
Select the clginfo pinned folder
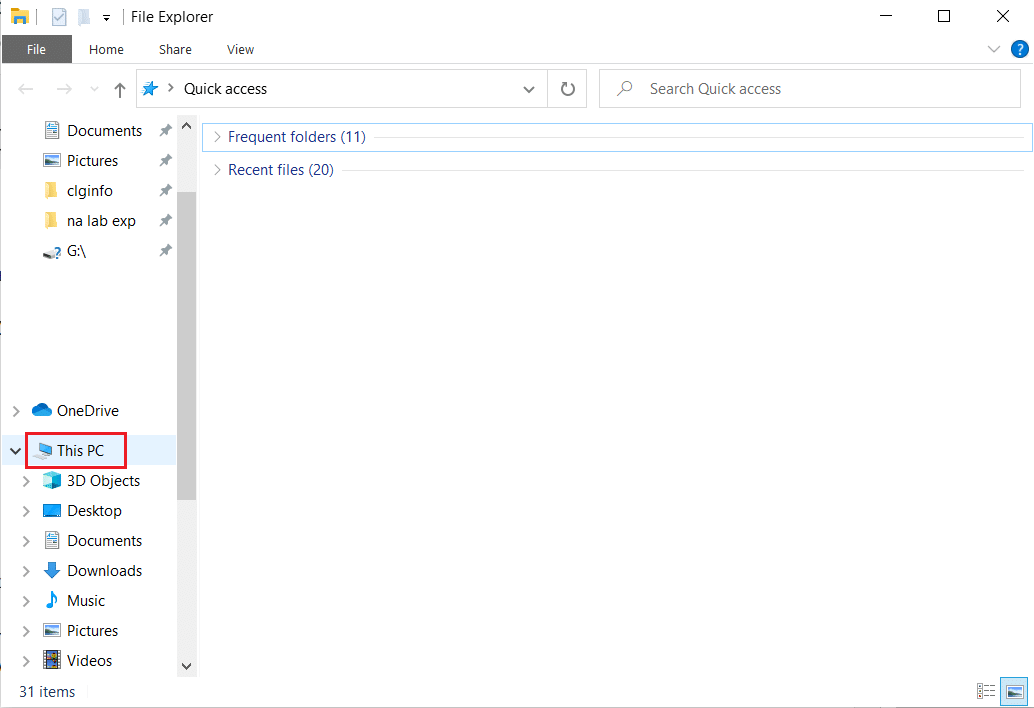click(89, 191)
